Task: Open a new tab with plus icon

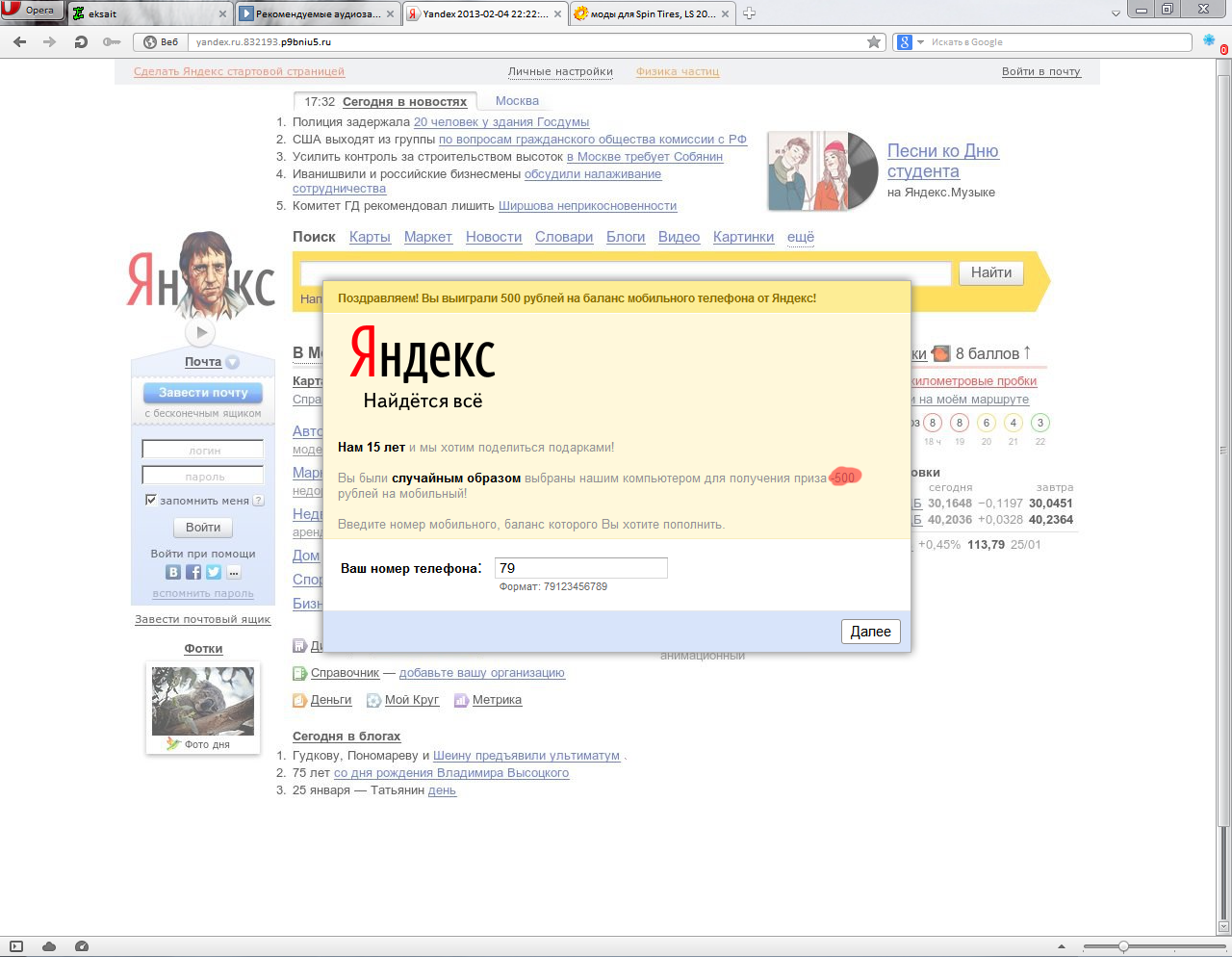Action: point(750,13)
